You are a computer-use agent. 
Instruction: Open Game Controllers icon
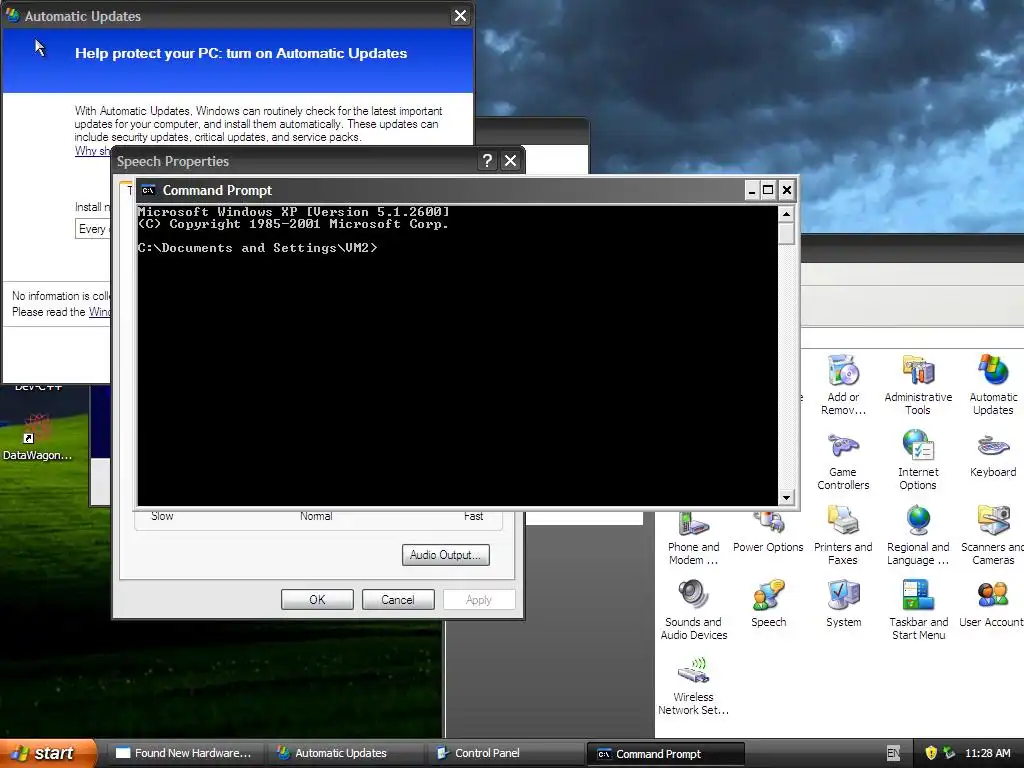(843, 460)
